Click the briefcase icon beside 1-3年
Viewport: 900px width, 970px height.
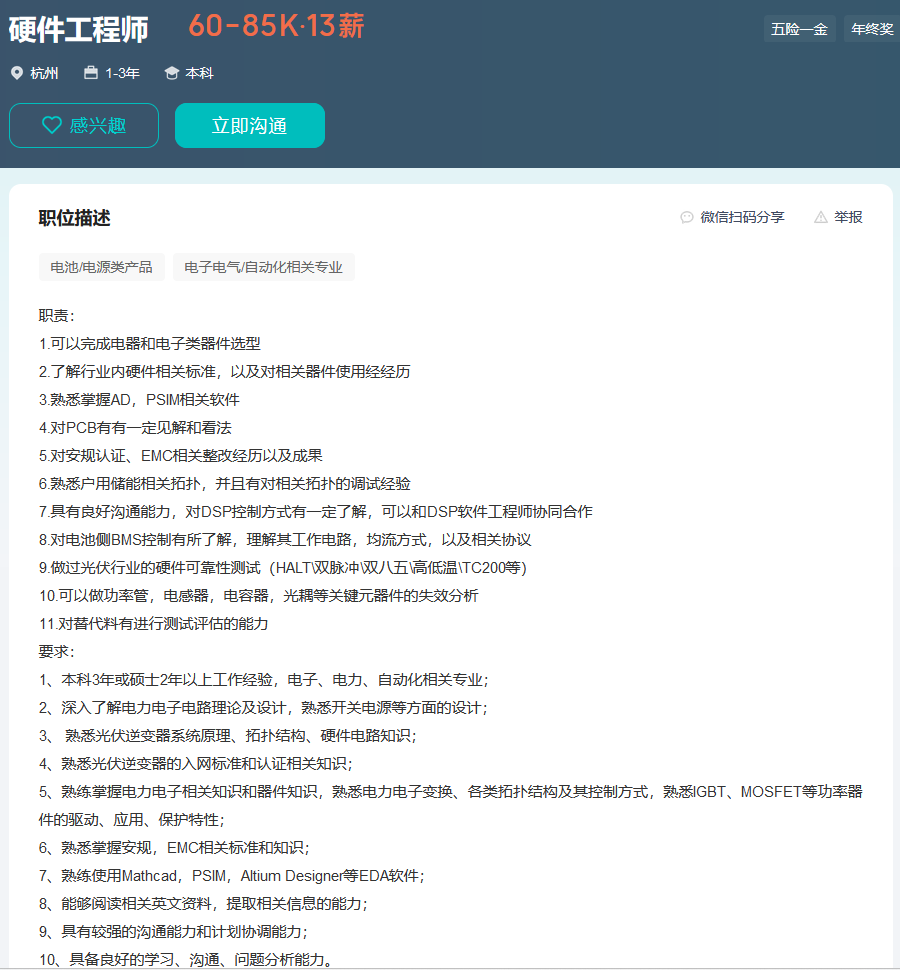(x=91, y=73)
